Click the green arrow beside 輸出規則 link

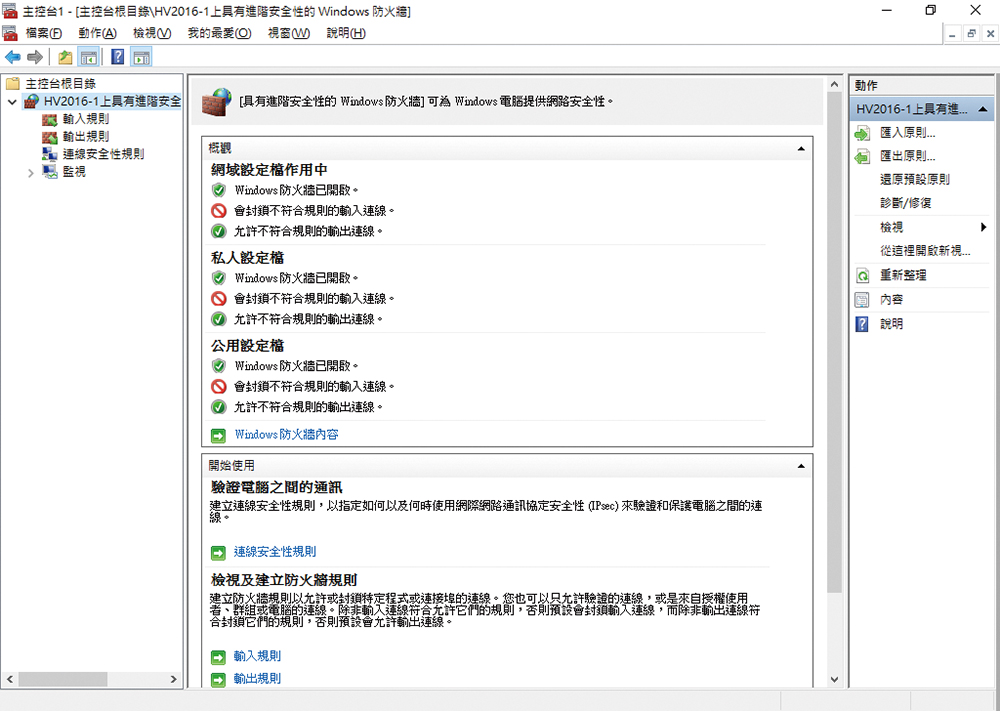tap(219, 680)
